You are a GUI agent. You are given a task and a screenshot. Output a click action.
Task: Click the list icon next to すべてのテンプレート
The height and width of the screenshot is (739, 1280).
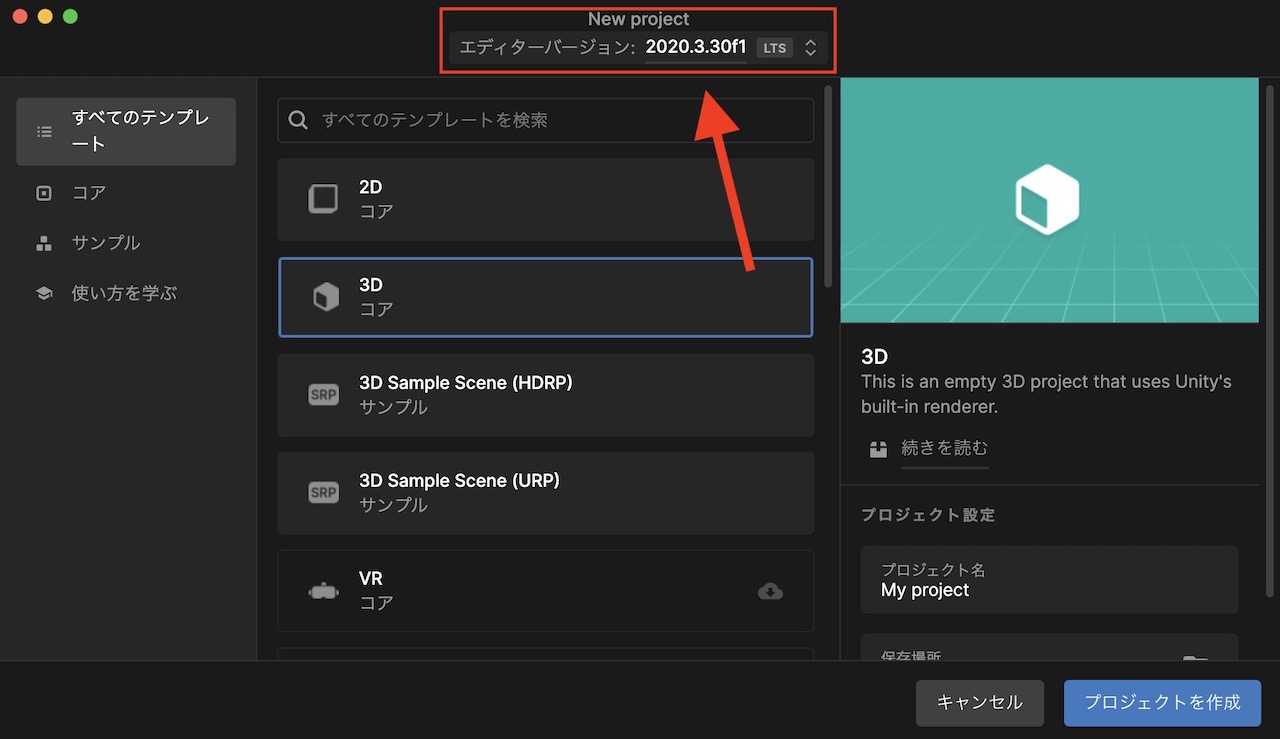pos(43,131)
